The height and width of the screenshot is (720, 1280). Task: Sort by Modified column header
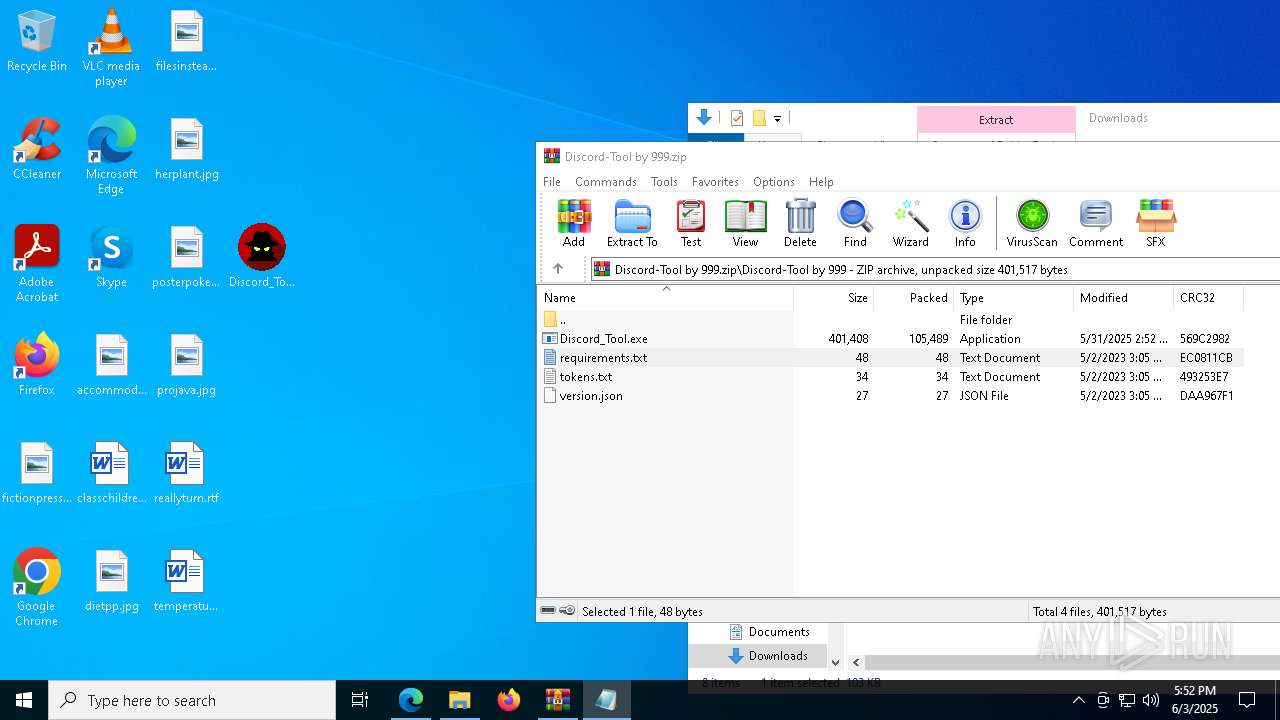[1123, 298]
